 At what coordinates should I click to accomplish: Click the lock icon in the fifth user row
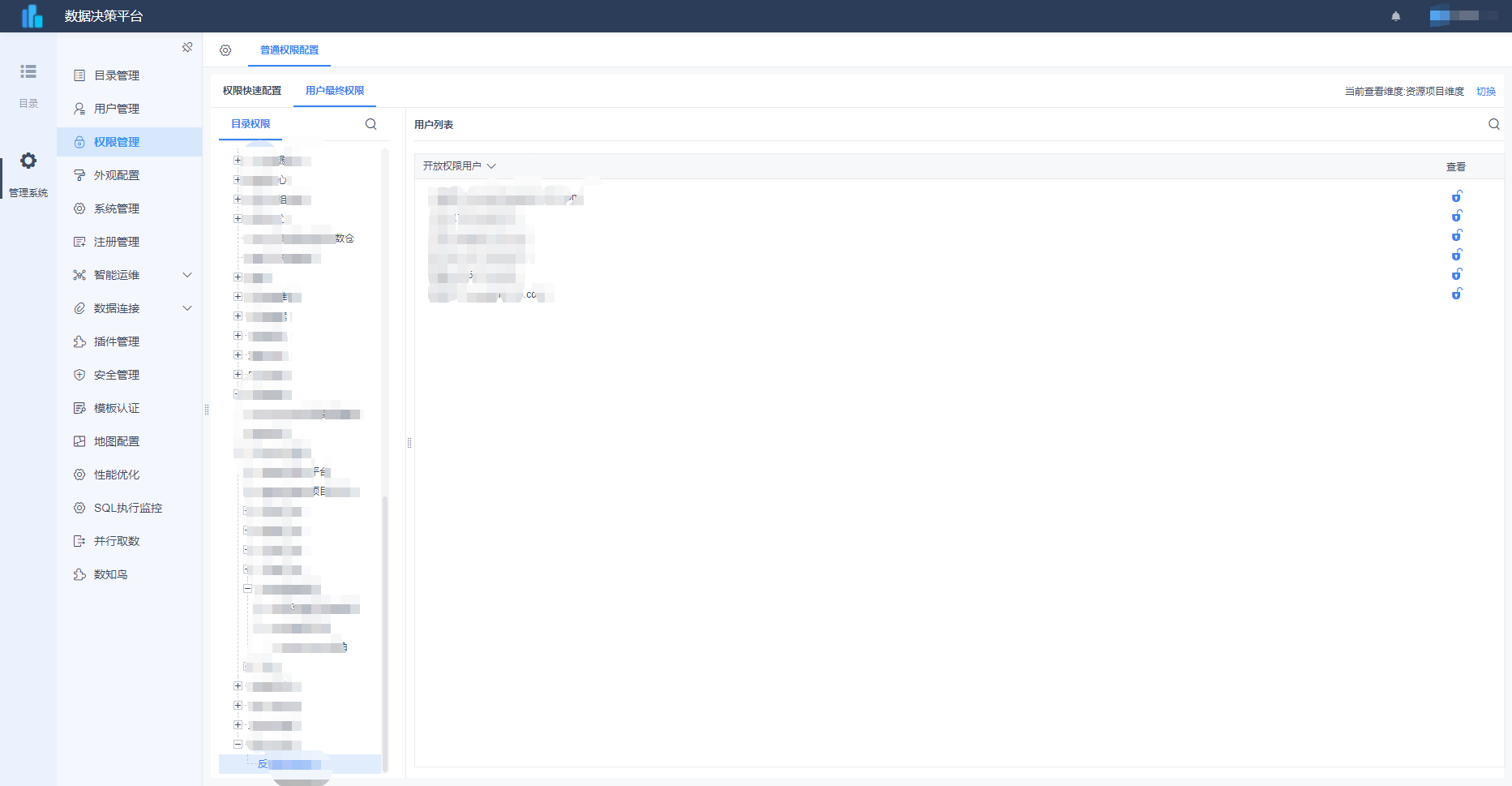click(x=1457, y=274)
